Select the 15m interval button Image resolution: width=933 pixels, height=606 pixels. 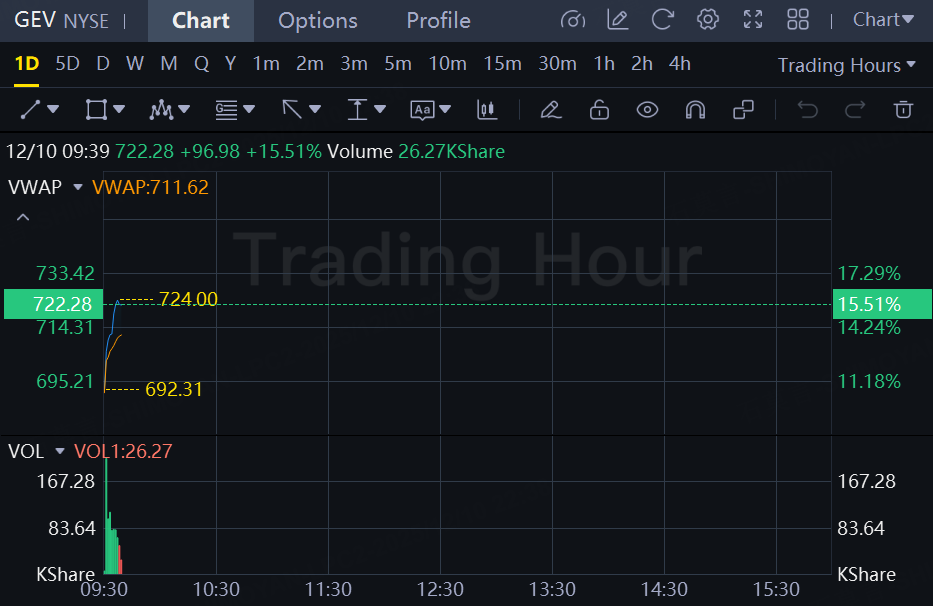(502, 64)
